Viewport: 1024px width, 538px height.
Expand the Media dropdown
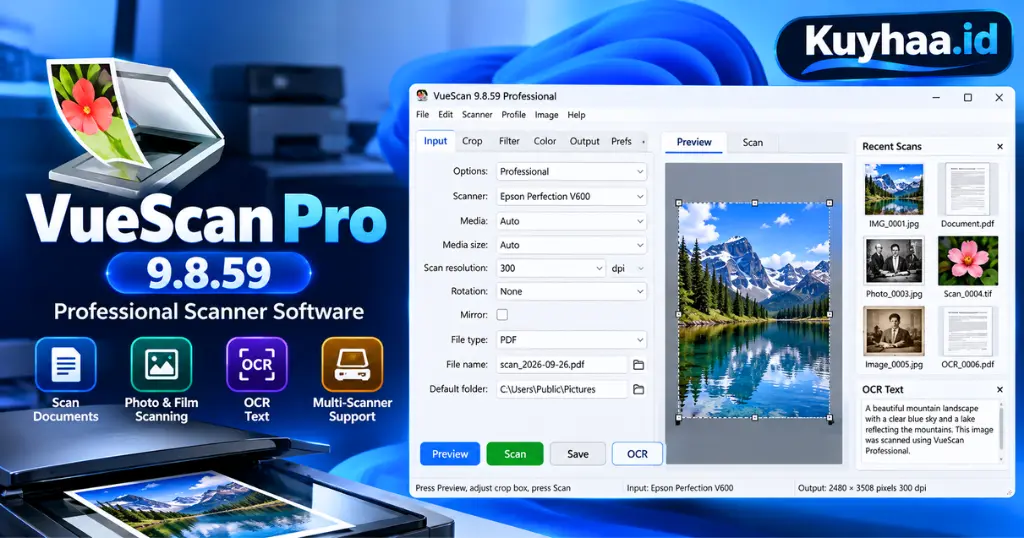(x=571, y=221)
